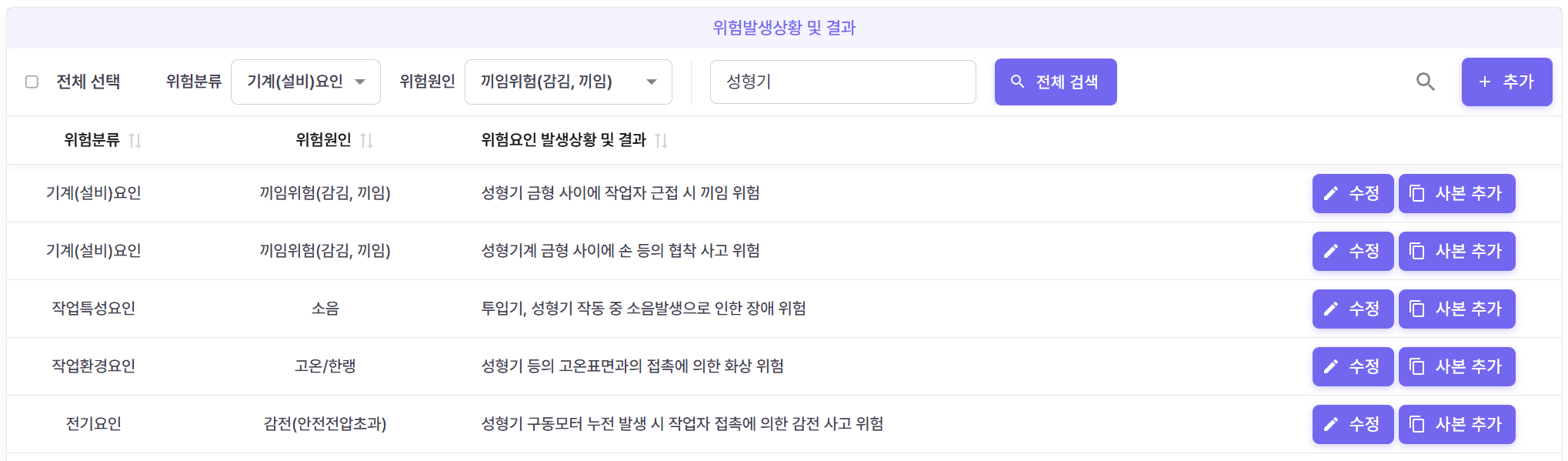This screenshot has height=461, width=1568.
Task: Click pencil icon for 전기요인 row
Action: pos(1331,424)
